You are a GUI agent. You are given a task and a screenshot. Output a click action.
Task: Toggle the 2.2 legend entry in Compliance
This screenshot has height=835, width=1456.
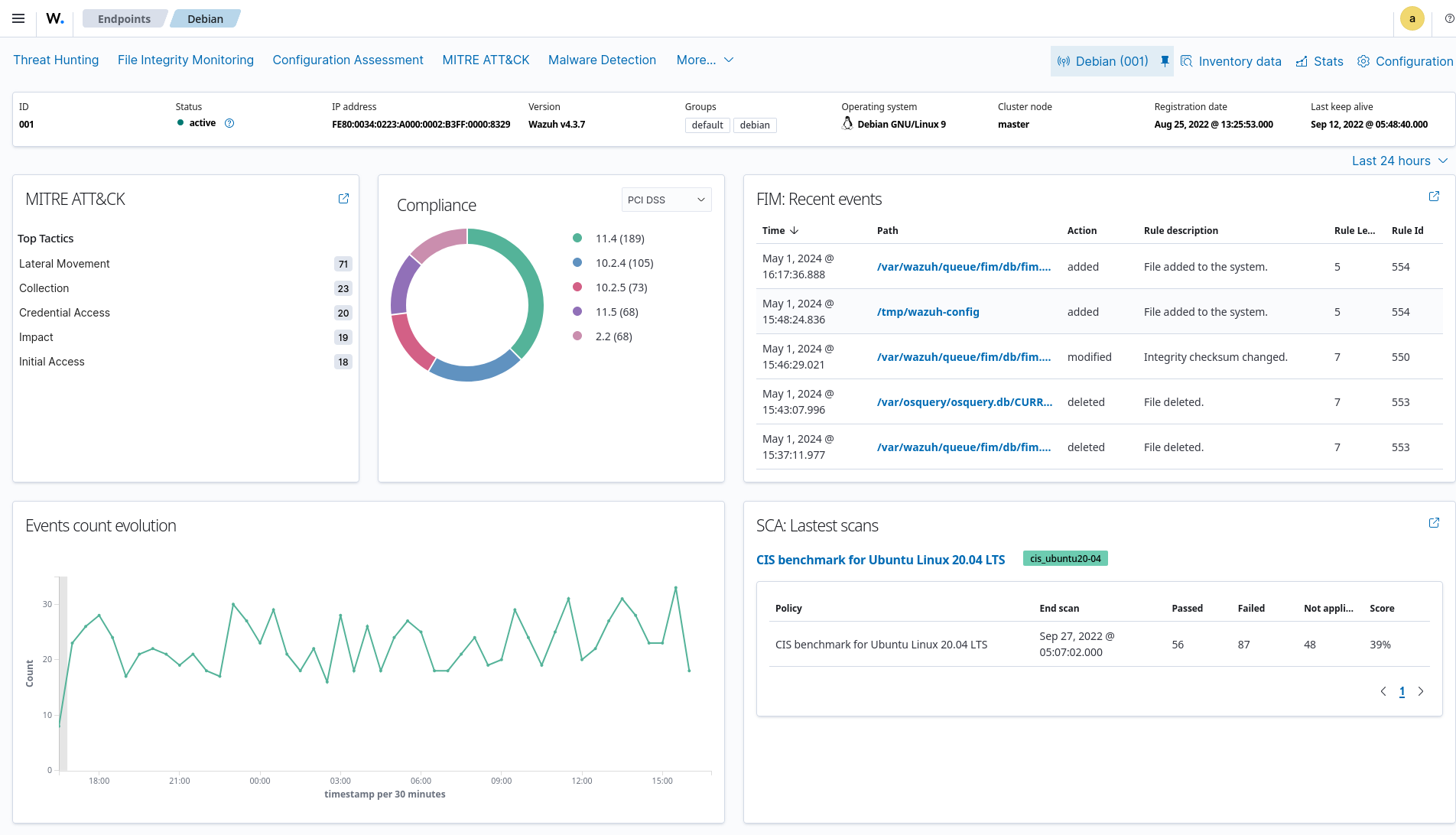(603, 336)
